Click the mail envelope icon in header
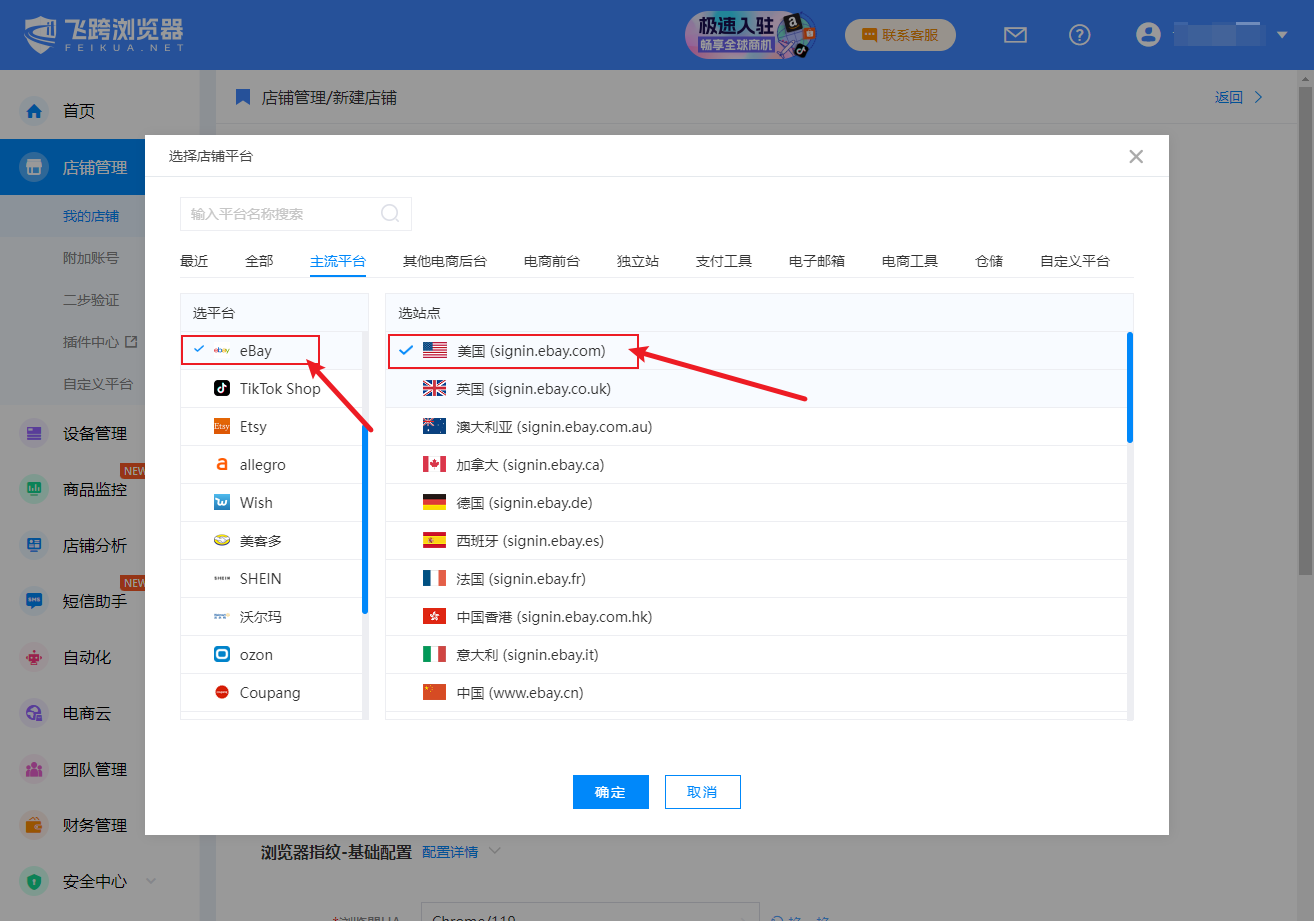Image resolution: width=1314 pixels, height=921 pixels. (x=1015, y=35)
